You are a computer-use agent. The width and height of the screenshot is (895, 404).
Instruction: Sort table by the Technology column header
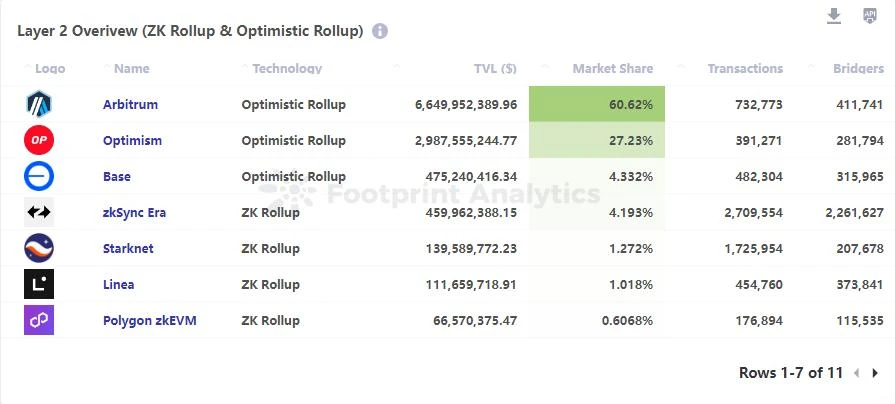[x=287, y=69]
